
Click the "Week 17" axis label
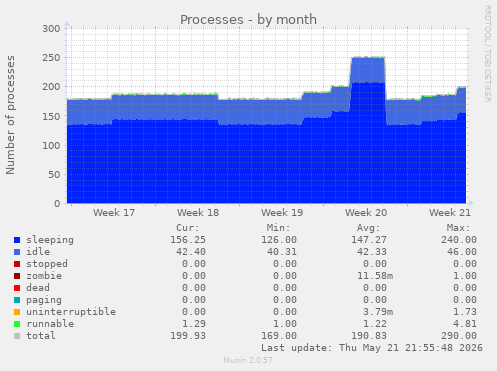(x=114, y=213)
